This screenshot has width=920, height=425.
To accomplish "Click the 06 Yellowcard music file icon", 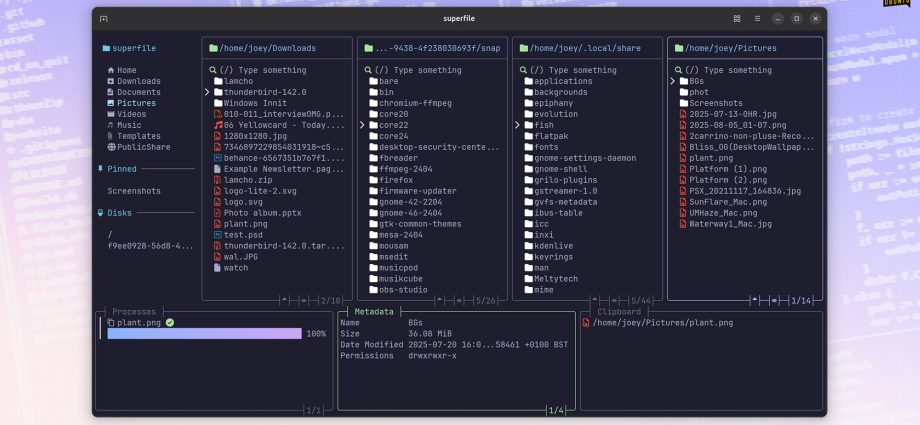I will click(x=218, y=125).
